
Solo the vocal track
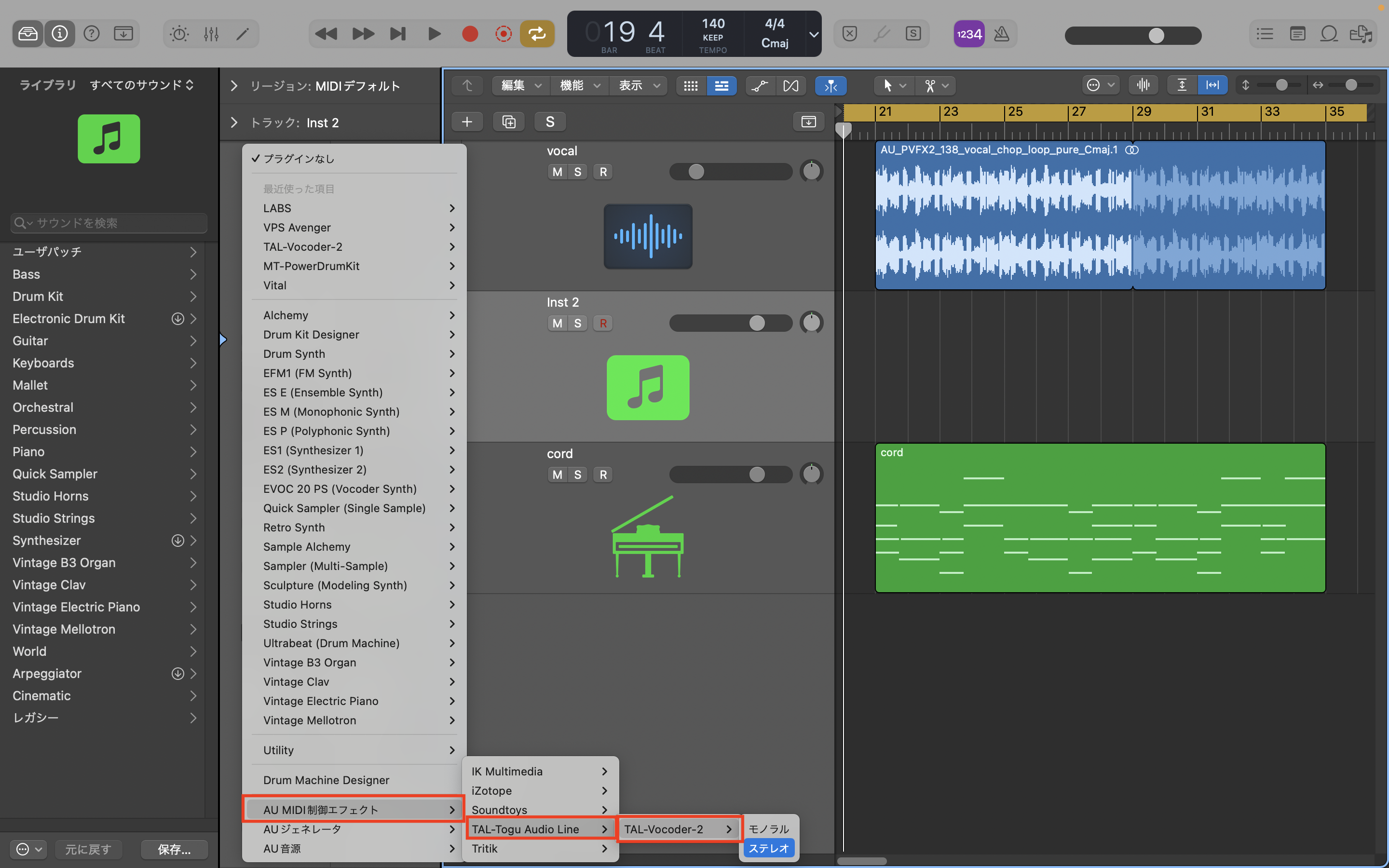pyautogui.click(x=577, y=172)
